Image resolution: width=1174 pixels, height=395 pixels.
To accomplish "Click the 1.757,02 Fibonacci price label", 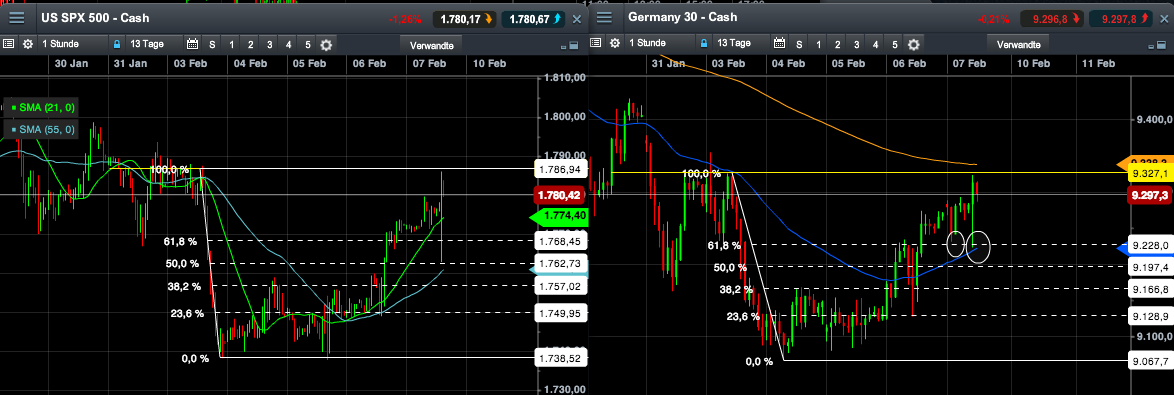I will 562,286.
